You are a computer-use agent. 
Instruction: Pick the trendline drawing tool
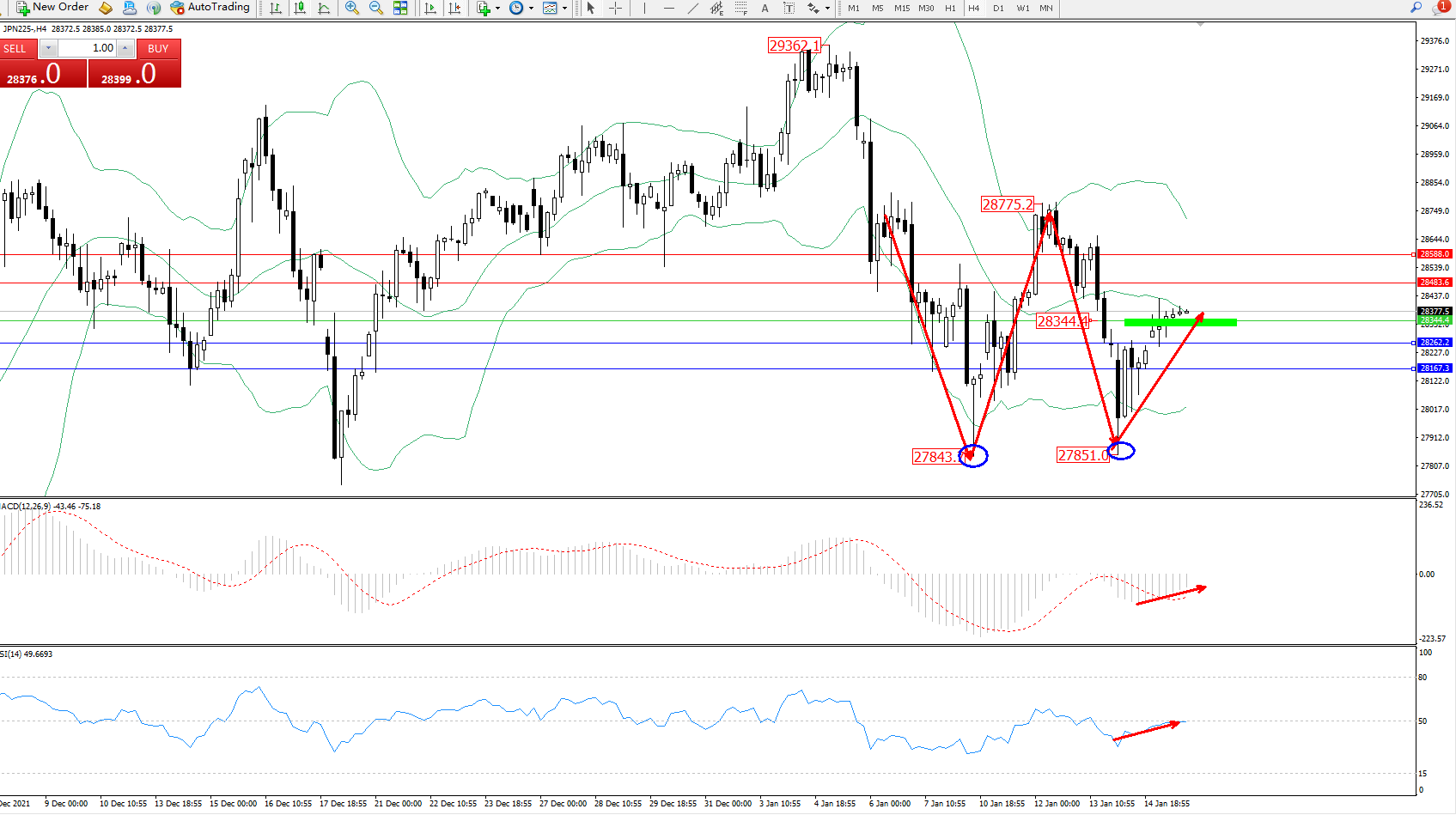[x=693, y=8]
